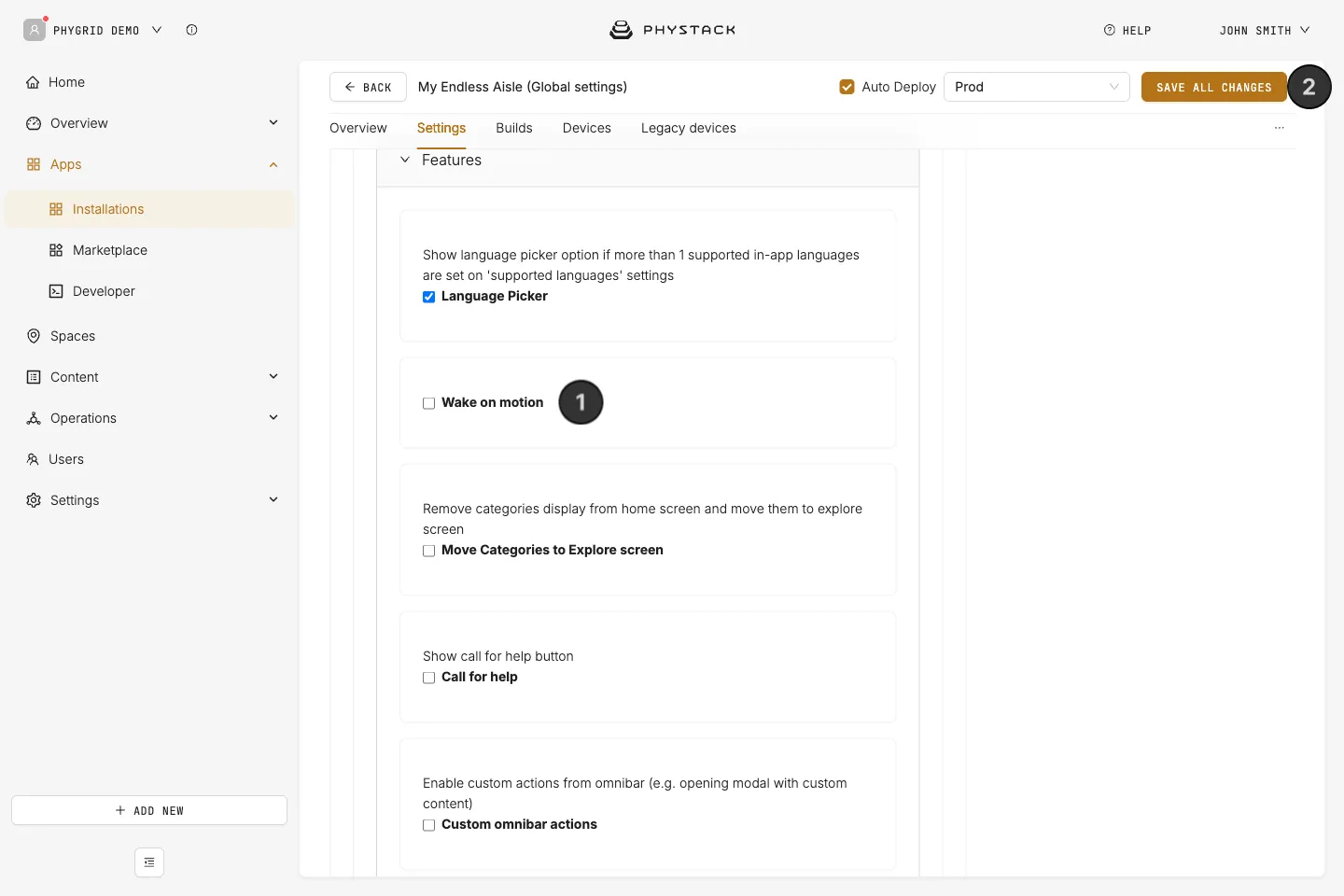Open the Phygrid Demo tenant switcher
The image size is (1344, 896).
click(x=107, y=31)
